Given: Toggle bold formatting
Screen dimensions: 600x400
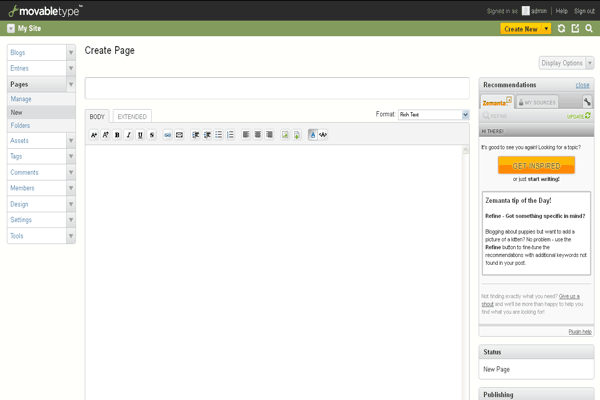Looking at the screenshot, I should coord(117,135).
